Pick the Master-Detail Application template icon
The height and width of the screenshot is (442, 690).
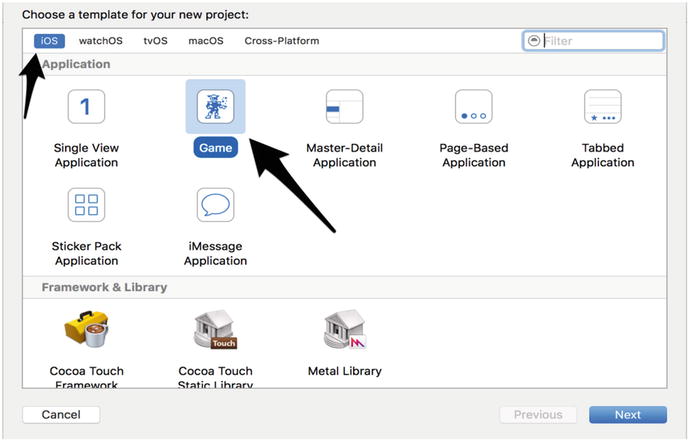pos(344,107)
